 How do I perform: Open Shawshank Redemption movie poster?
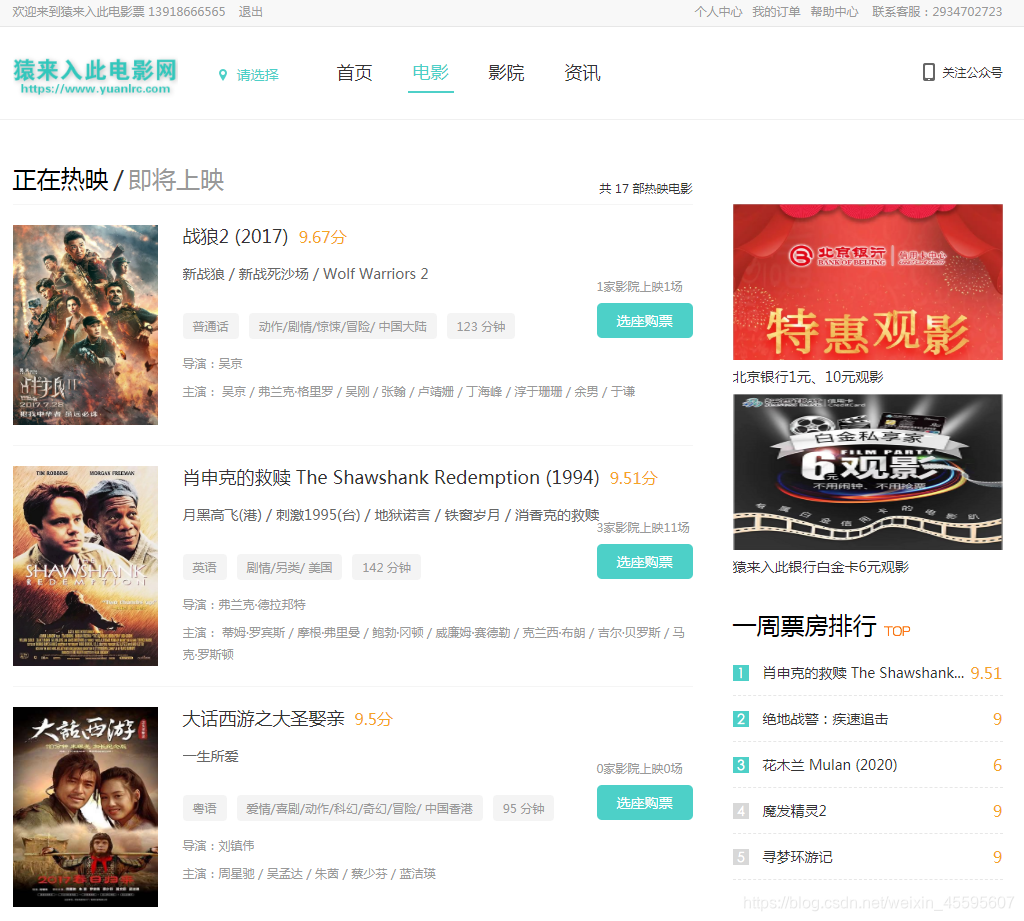coord(86,566)
